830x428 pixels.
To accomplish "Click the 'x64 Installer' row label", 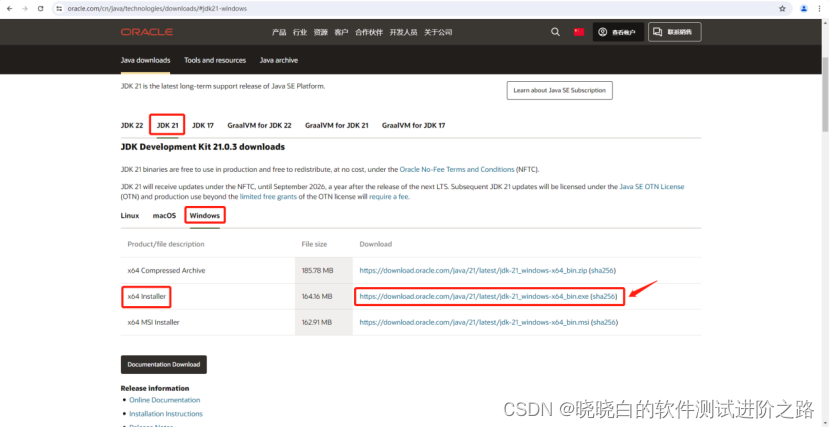I will tap(147, 297).
